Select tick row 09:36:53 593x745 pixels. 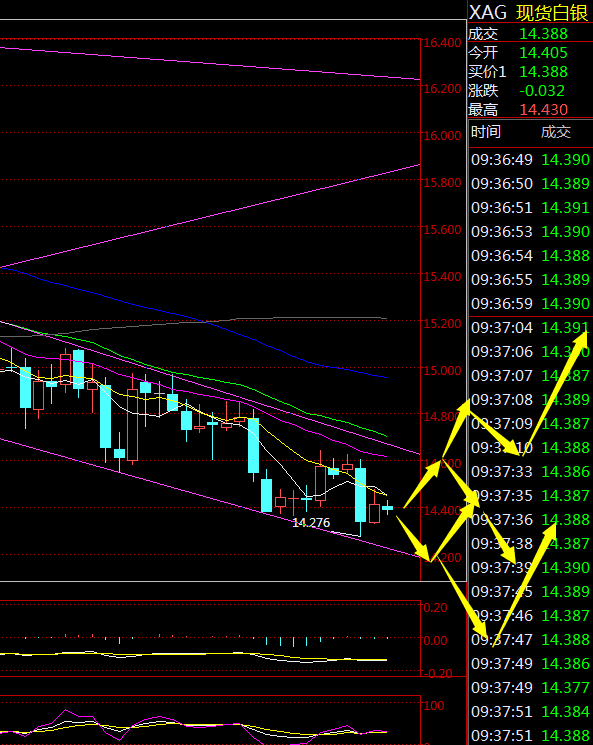click(530, 231)
